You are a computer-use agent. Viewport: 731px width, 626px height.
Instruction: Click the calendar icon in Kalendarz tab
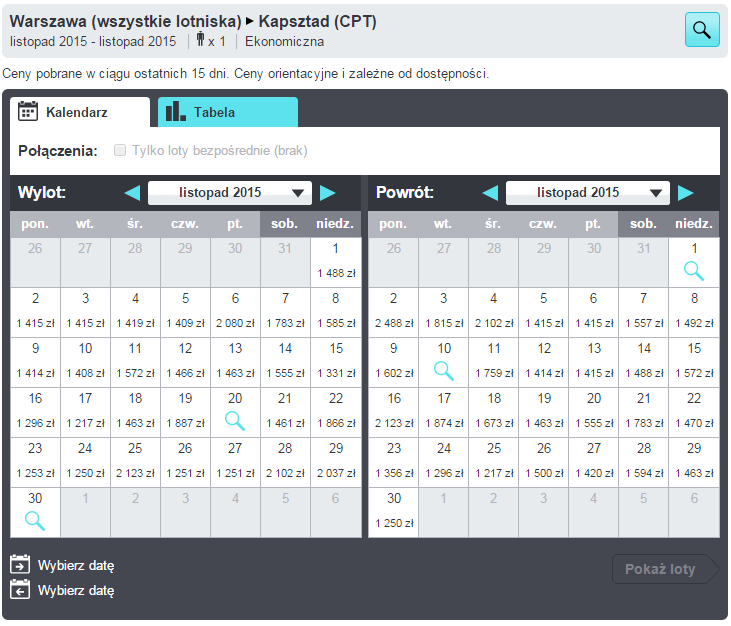[28, 111]
